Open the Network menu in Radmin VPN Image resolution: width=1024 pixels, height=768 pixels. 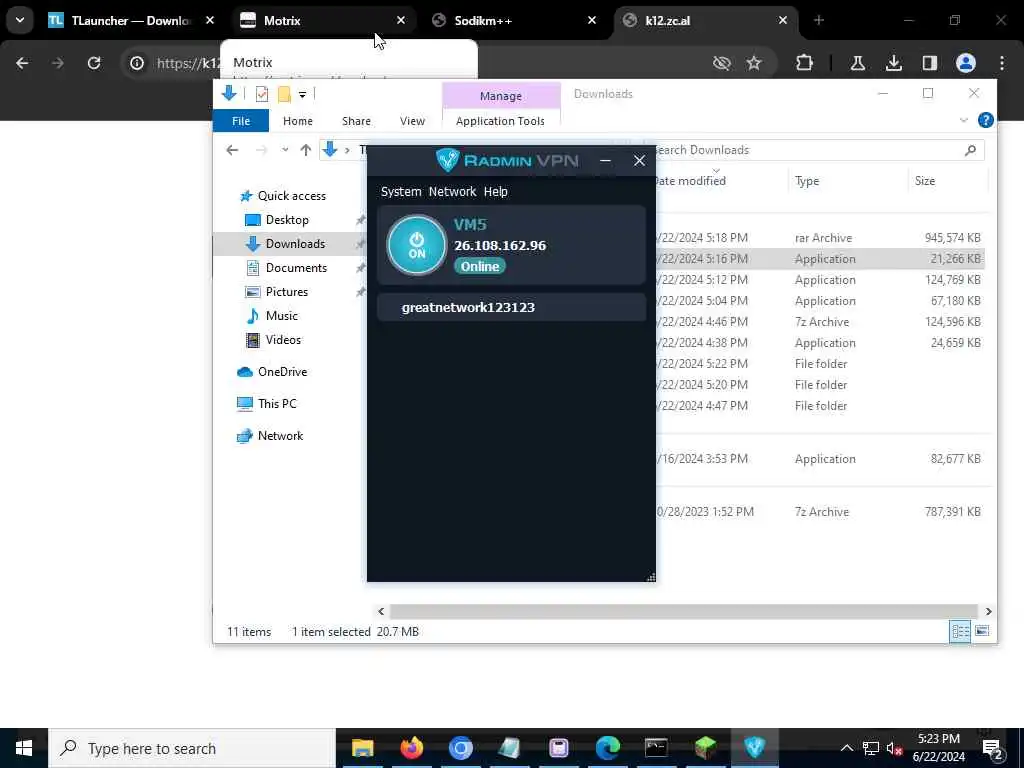point(452,191)
